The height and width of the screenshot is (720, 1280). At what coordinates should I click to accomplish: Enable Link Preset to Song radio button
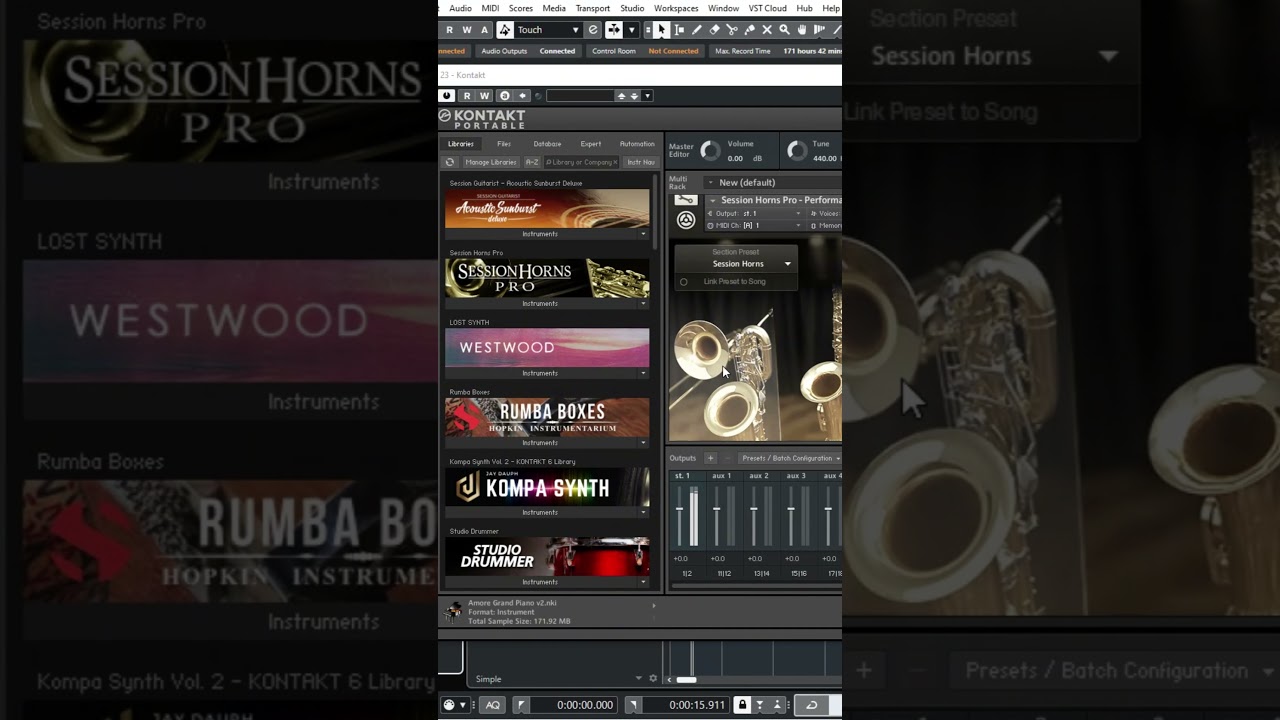point(684,282)
